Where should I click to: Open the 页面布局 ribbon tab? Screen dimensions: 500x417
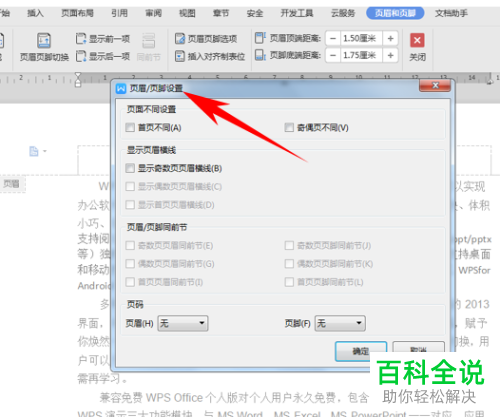[x=77, y=13]
